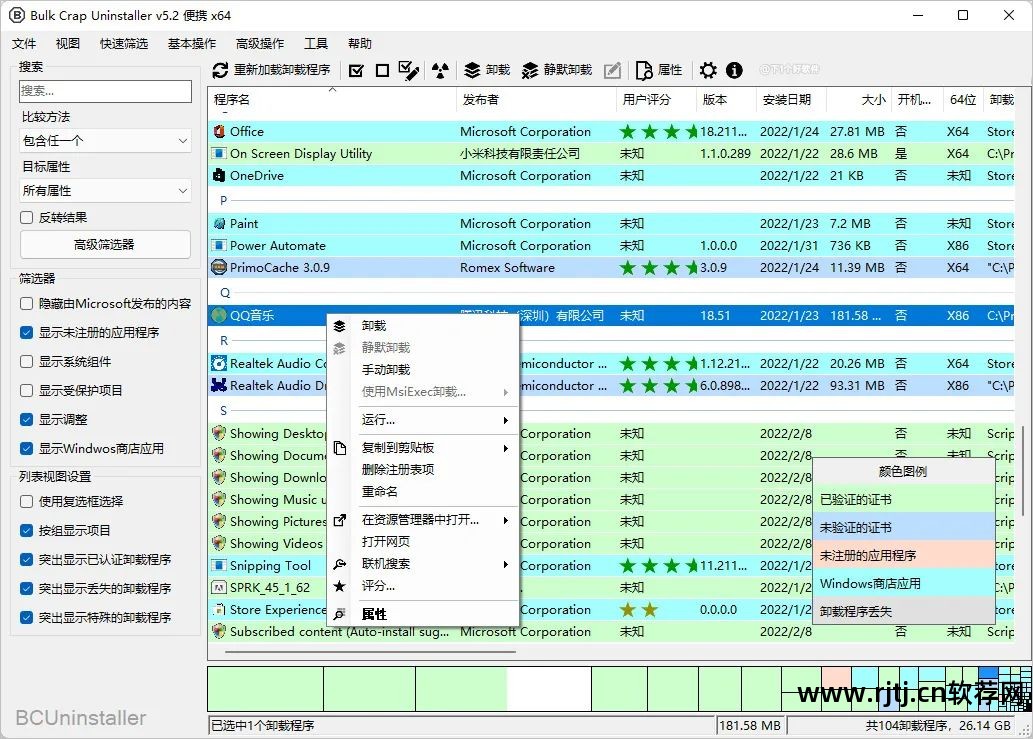This screenshot has width=1033, height=739.
Task: Click the info circle toolbar icon
Action: (x=734, y=70)
